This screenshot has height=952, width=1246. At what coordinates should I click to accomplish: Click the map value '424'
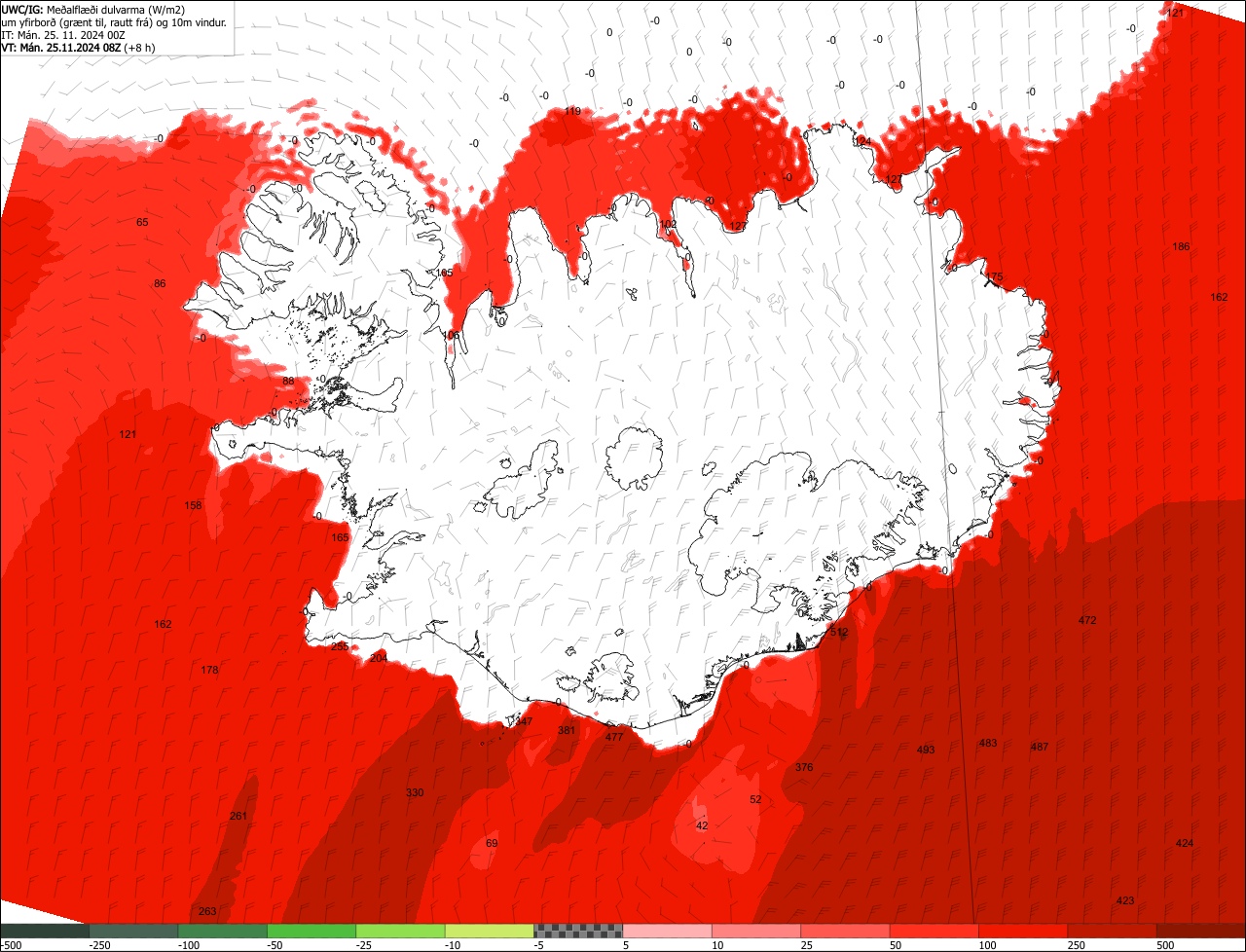1185,843
